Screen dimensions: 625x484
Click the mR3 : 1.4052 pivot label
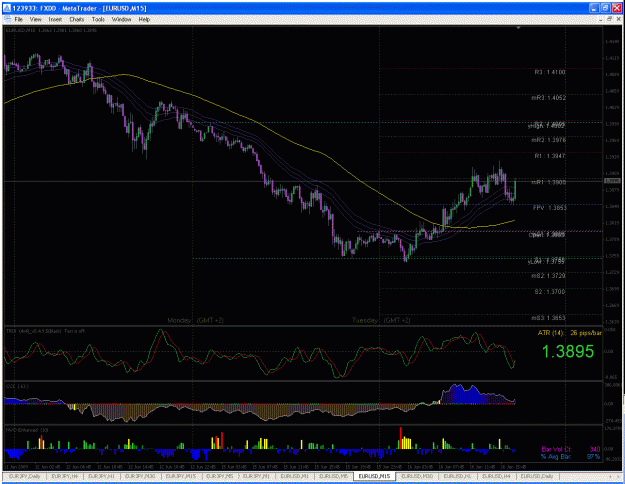[x=548, y=98]
